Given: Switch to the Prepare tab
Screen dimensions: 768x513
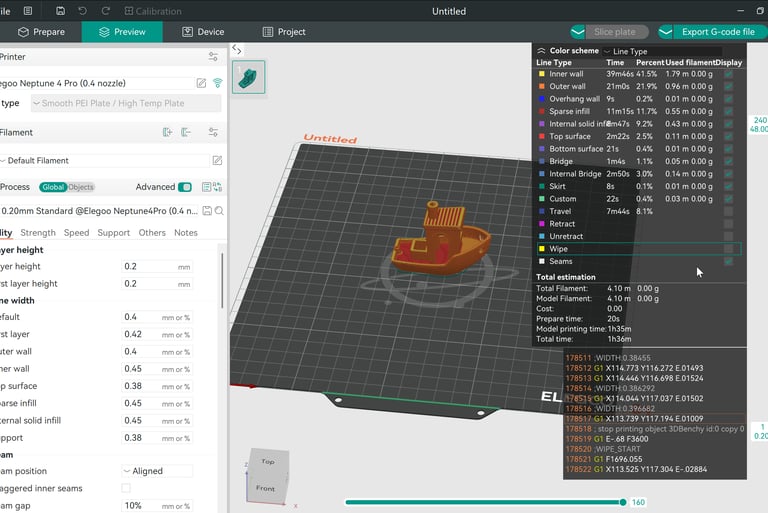Looking at the screenshot, I should pos(41,32).
